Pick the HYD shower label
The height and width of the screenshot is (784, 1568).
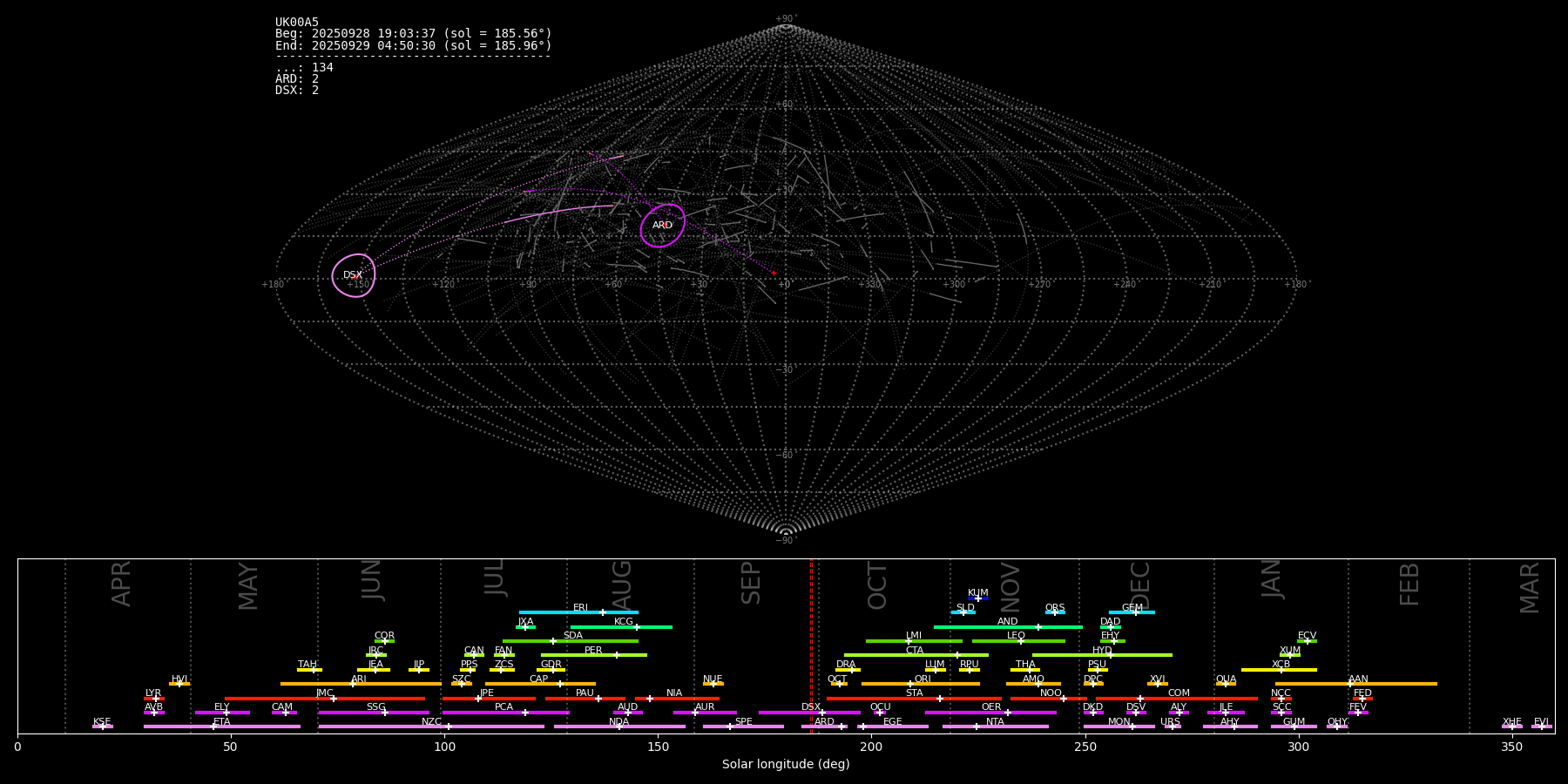coord(1102,651)
